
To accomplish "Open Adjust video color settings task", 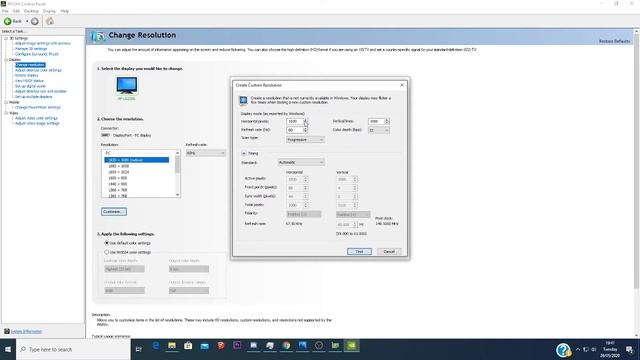I will point(36,118).
